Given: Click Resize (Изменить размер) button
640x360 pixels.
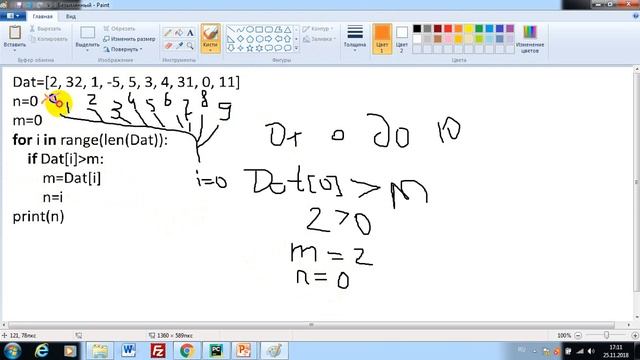Looking at the screenshot, I should point(129,39).
